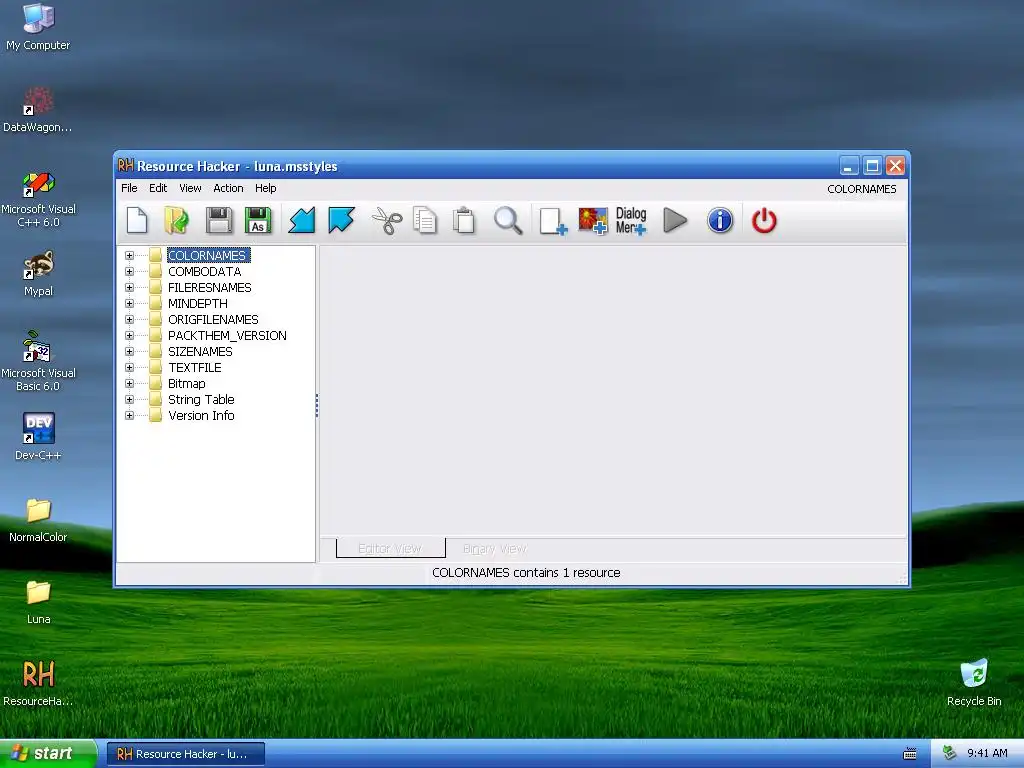The image size is (1024, 768).
Task: Select the Recycle Bin desktop icon
Action: pos(974,683)
